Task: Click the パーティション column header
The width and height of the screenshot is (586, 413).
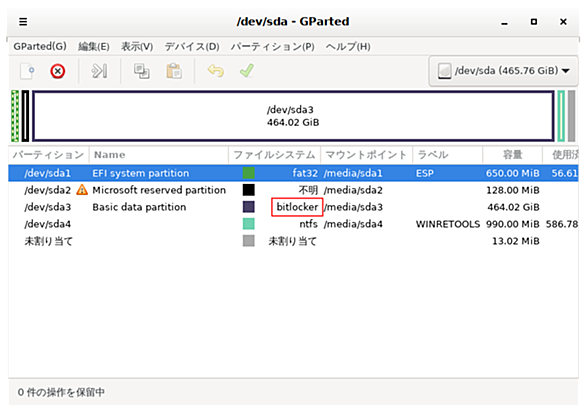Action: point(49,155)
